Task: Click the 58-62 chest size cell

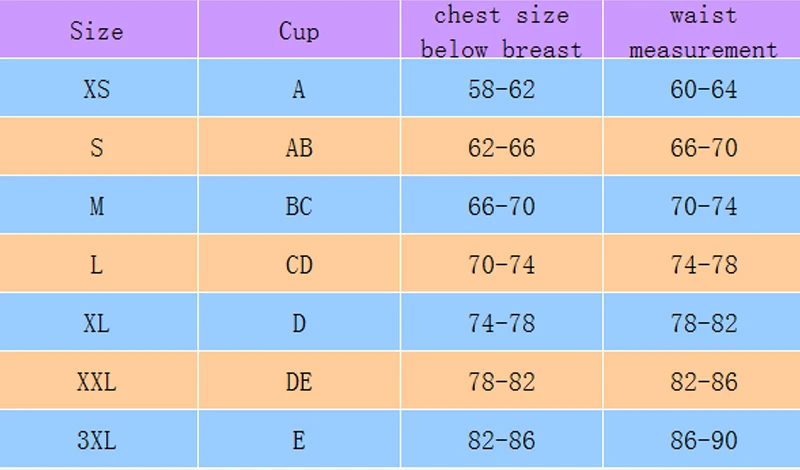Action: [x=502, y=88]
